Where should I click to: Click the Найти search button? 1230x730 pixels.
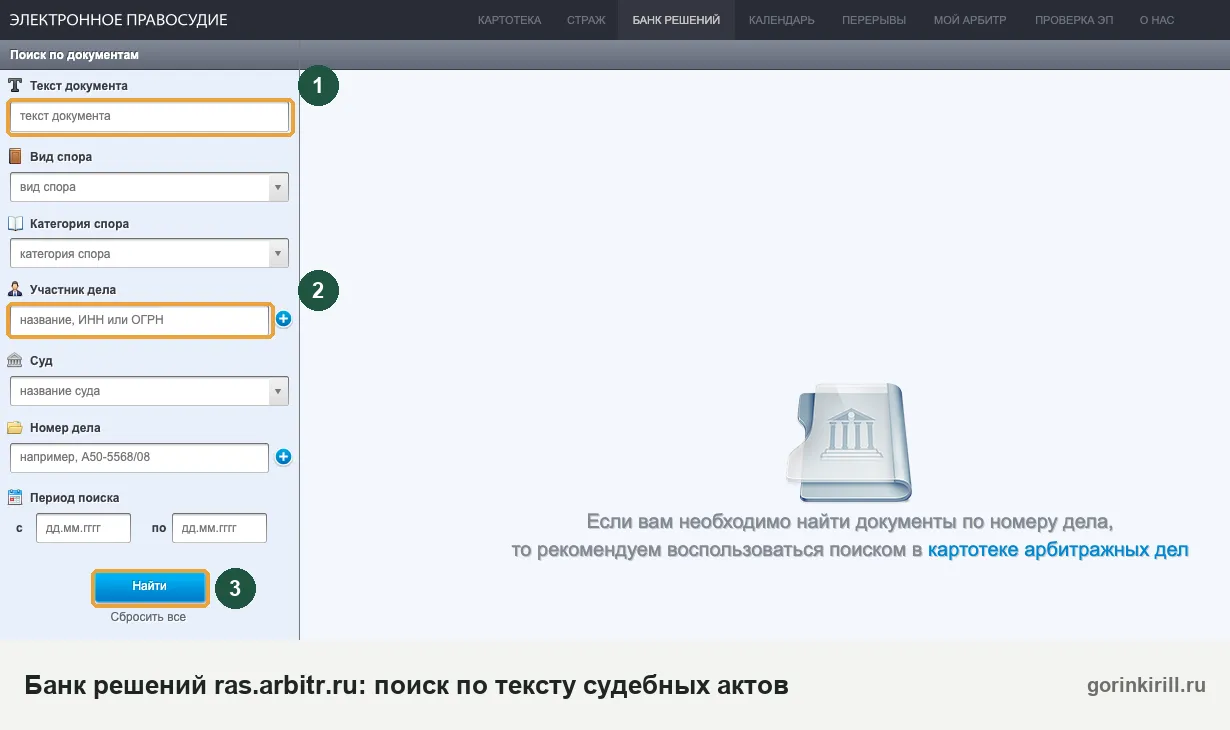(x=150, y=587)
